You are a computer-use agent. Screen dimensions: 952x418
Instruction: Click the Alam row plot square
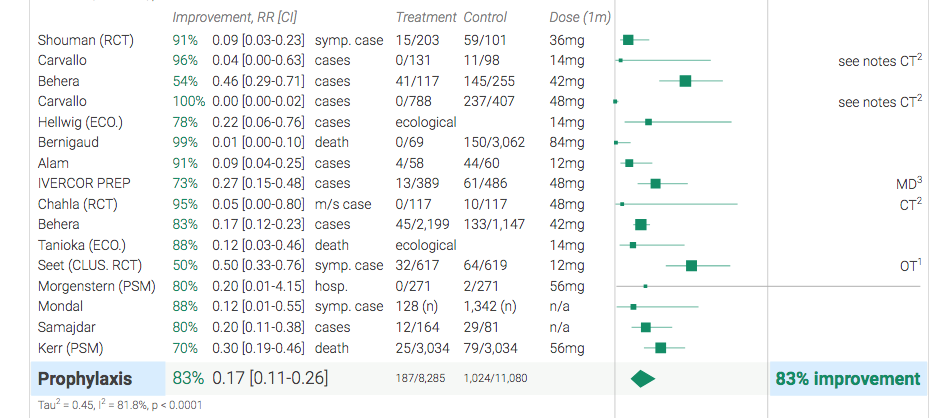[629, 163]
